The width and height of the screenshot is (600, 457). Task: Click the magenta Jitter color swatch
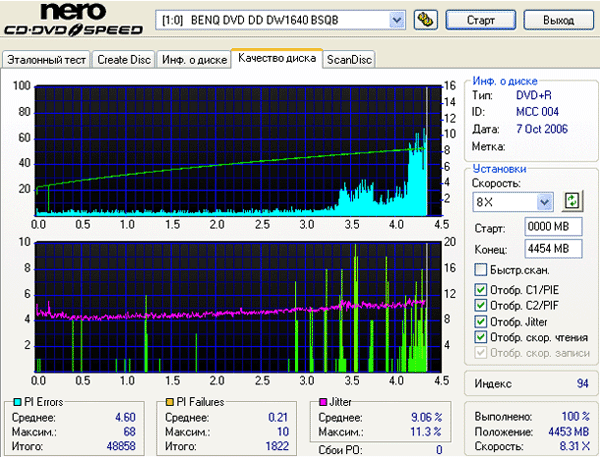click(323, 402)
